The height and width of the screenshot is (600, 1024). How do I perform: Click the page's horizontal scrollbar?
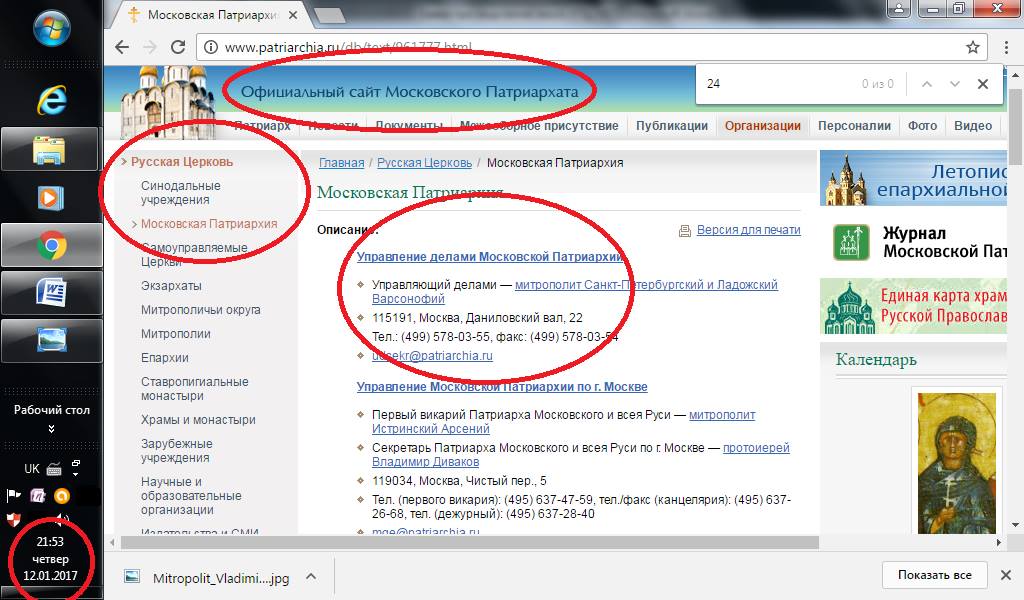point(470,543)
